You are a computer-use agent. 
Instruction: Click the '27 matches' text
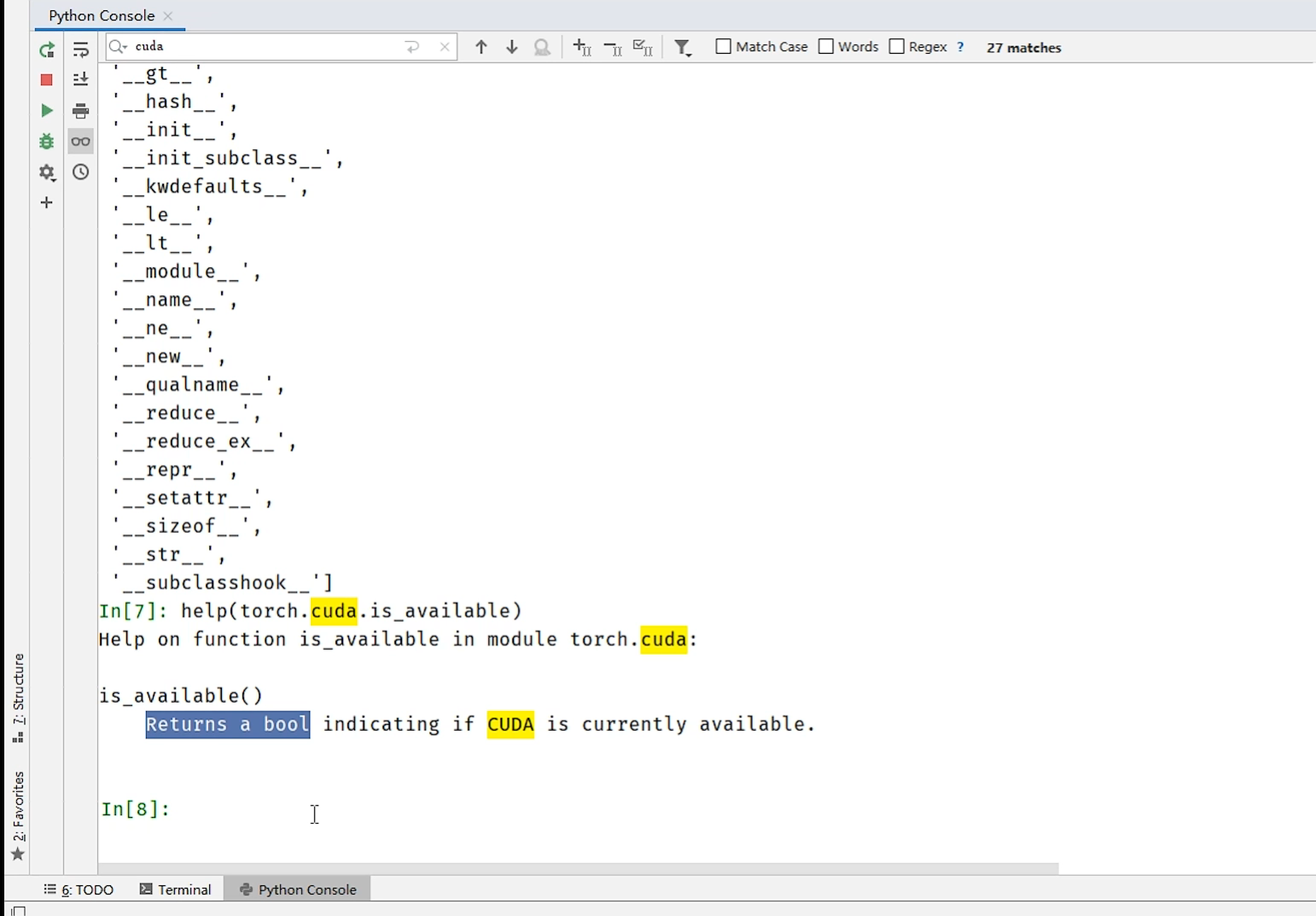(x=1024, y=48)
